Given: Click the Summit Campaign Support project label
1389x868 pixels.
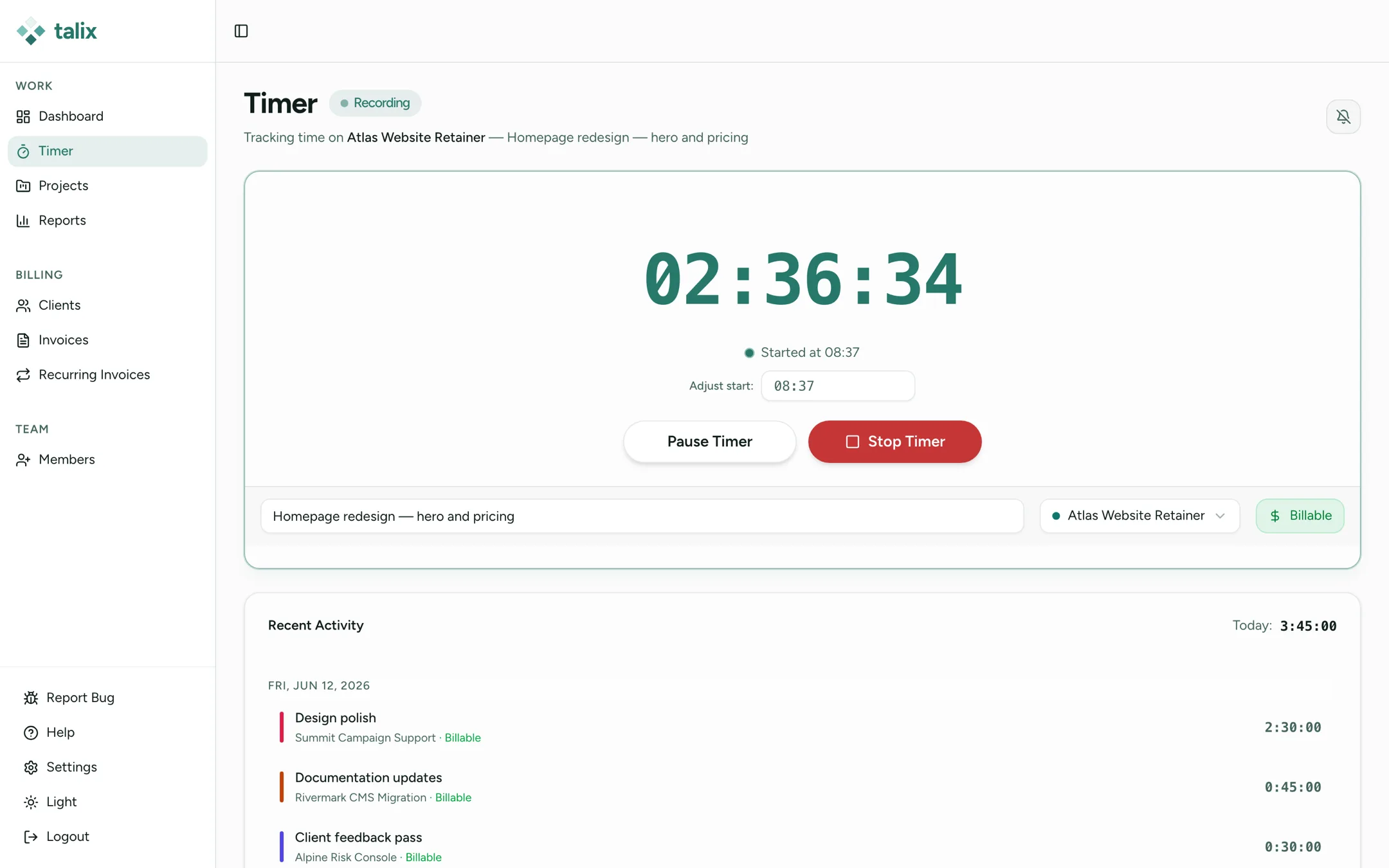Looking at the screenshot, I should [365, 738].
